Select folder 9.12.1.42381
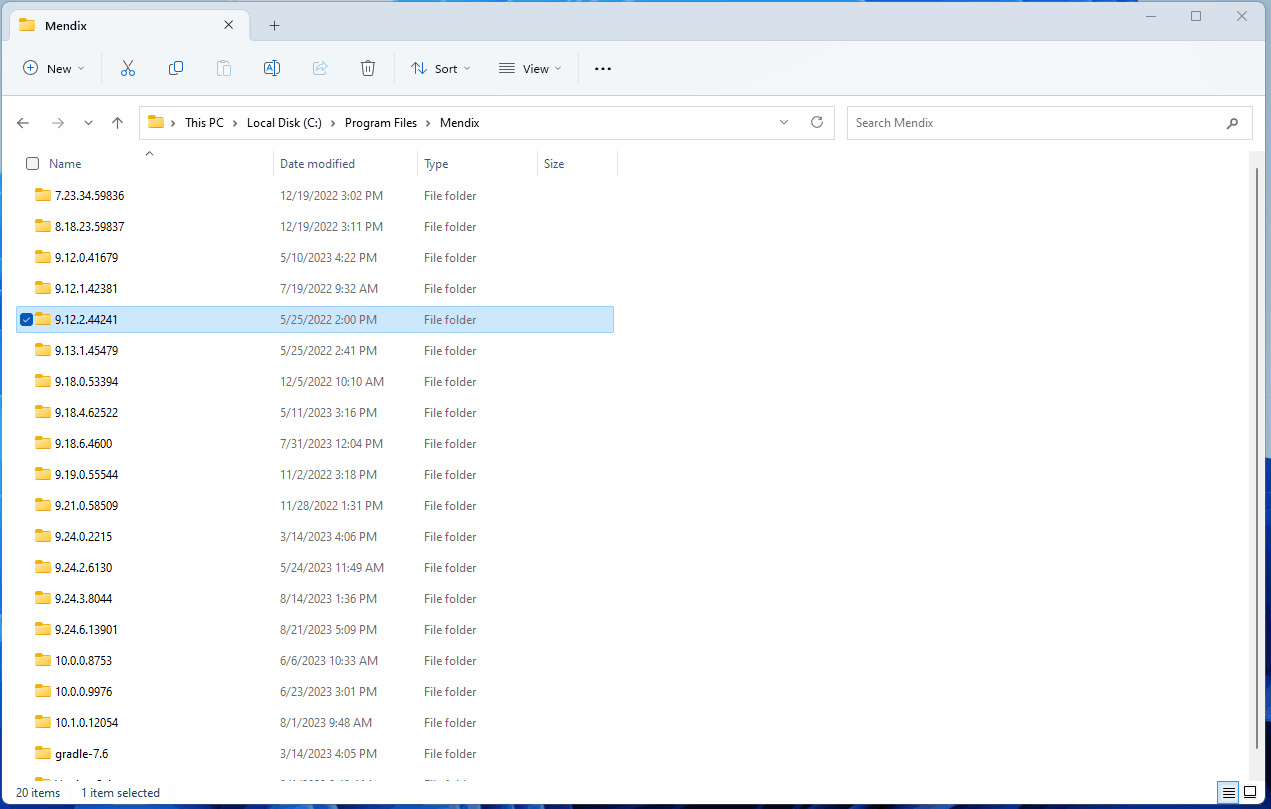Viewport: 1271px width, 809px height. coord(316,288)
